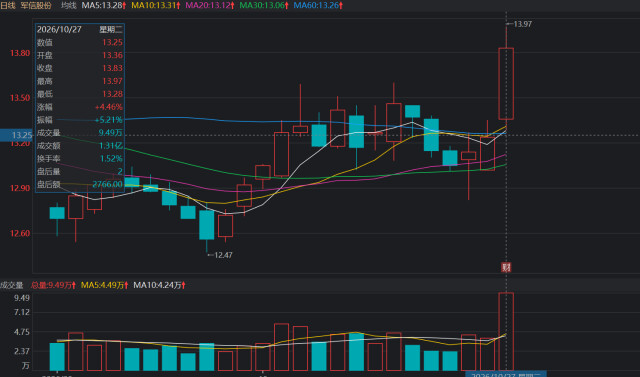This screenshot has width=640, height=377.
Task: Click the 军信股份 stock name label
Action: coord(36,6)
